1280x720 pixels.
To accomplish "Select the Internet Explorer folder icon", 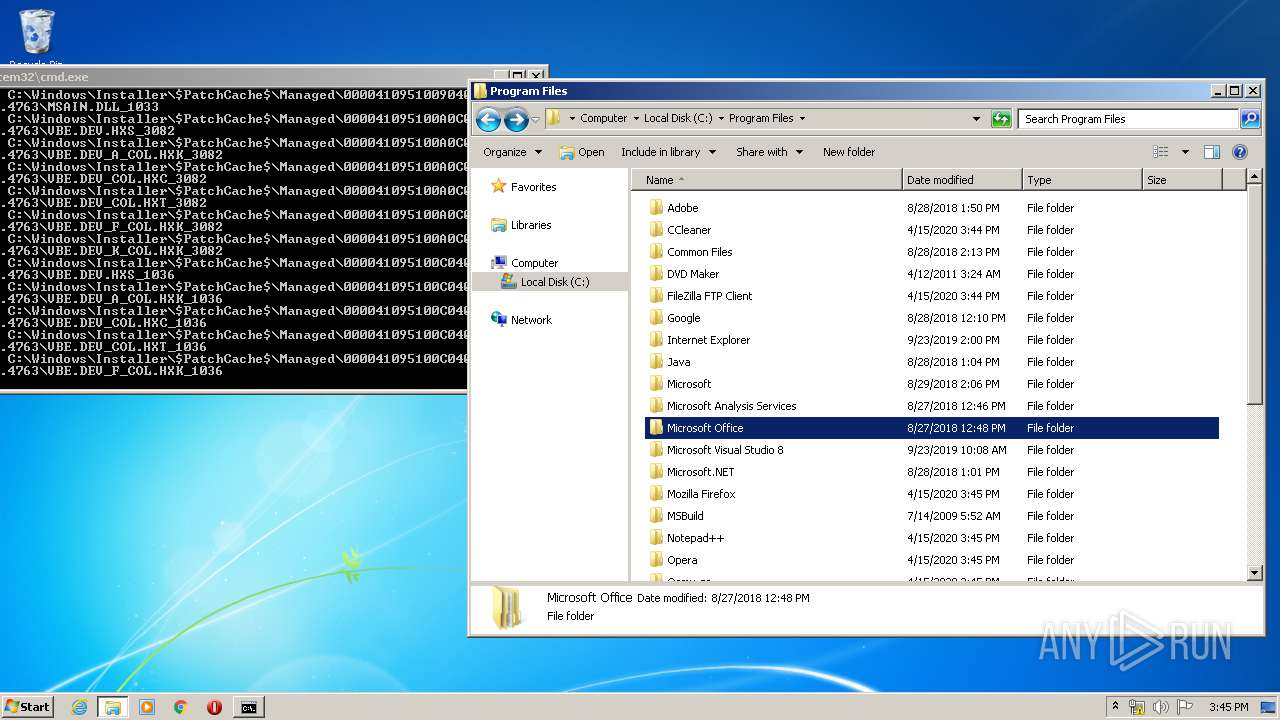I will (x=656, y=340).
